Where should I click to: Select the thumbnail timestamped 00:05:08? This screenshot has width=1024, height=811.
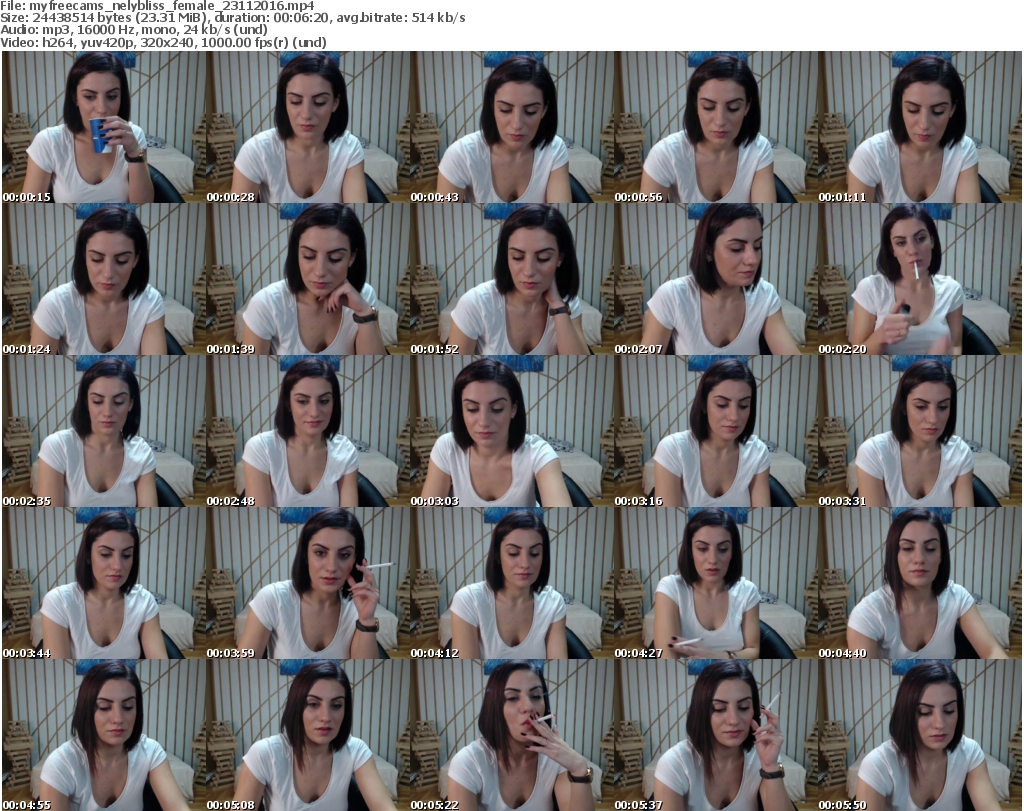(x=308, y=735)
